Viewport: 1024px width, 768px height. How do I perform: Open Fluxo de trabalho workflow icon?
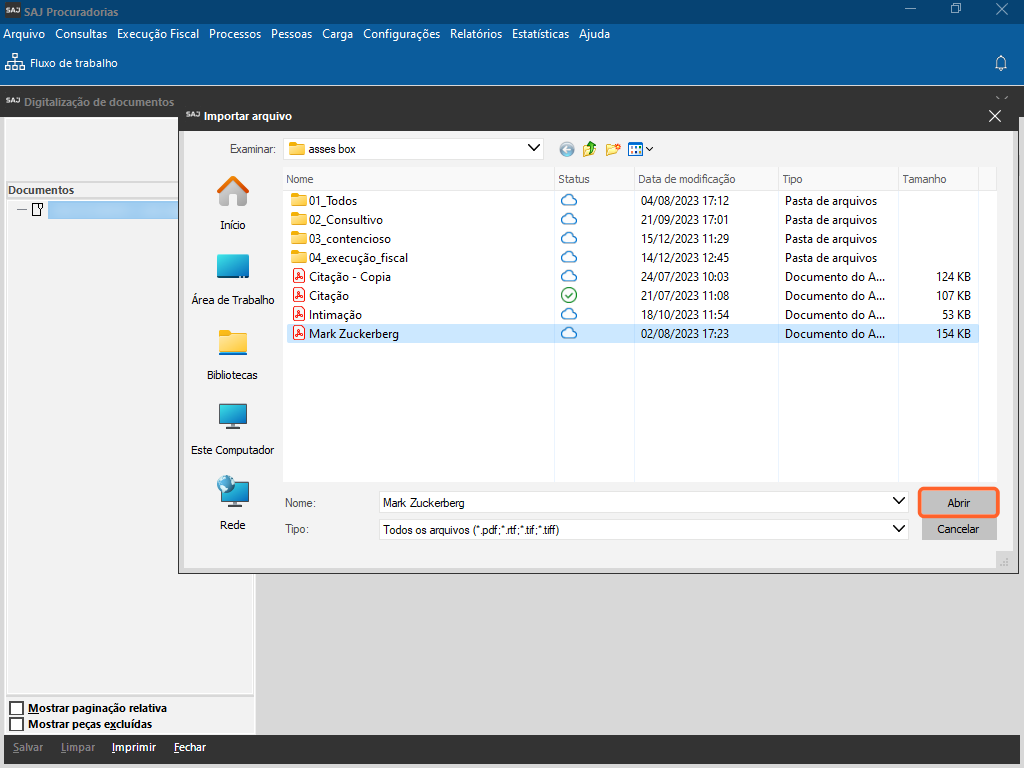tap(15, 63)
